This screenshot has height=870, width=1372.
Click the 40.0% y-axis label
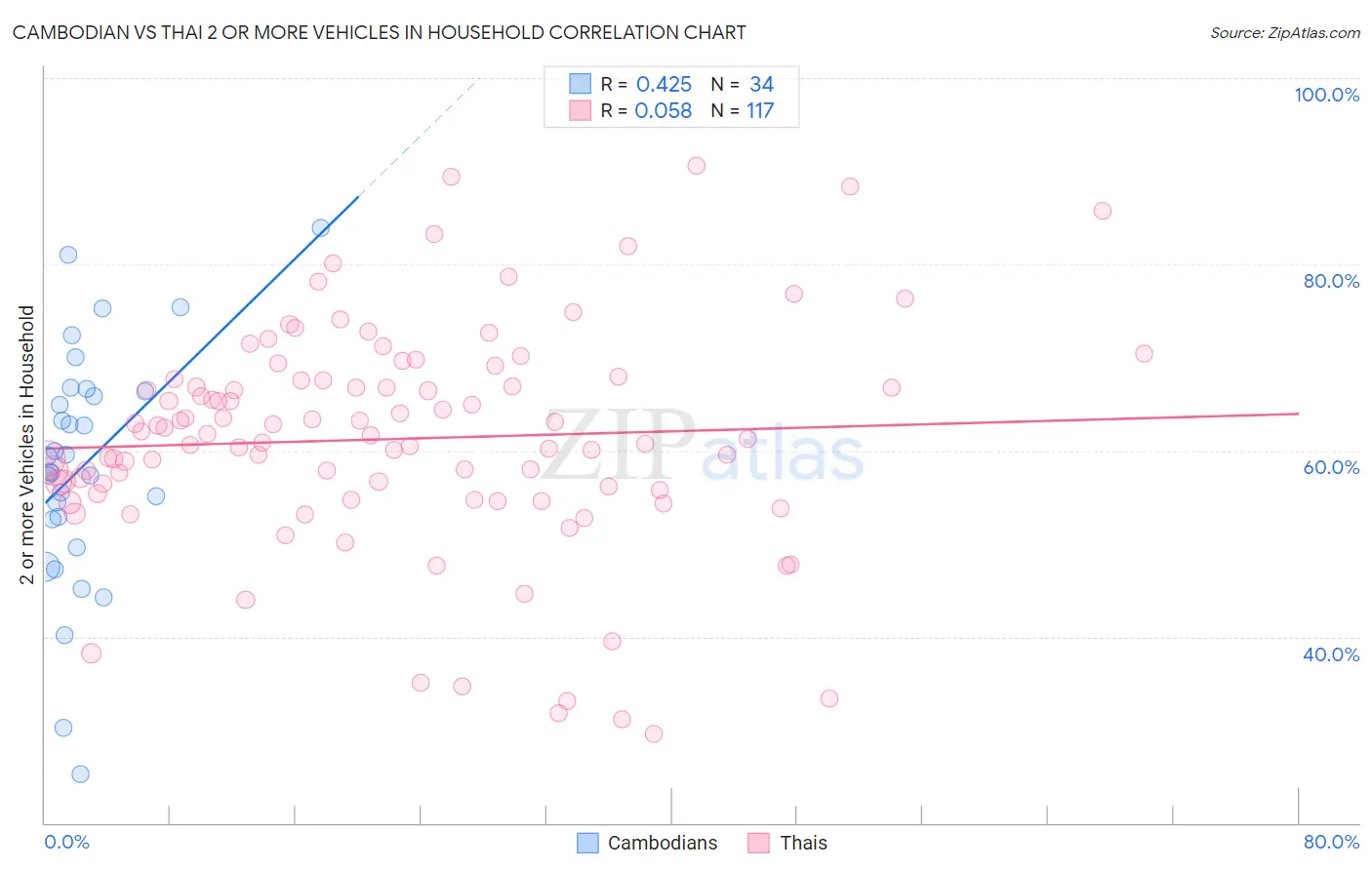click(x=1331, y=654)
